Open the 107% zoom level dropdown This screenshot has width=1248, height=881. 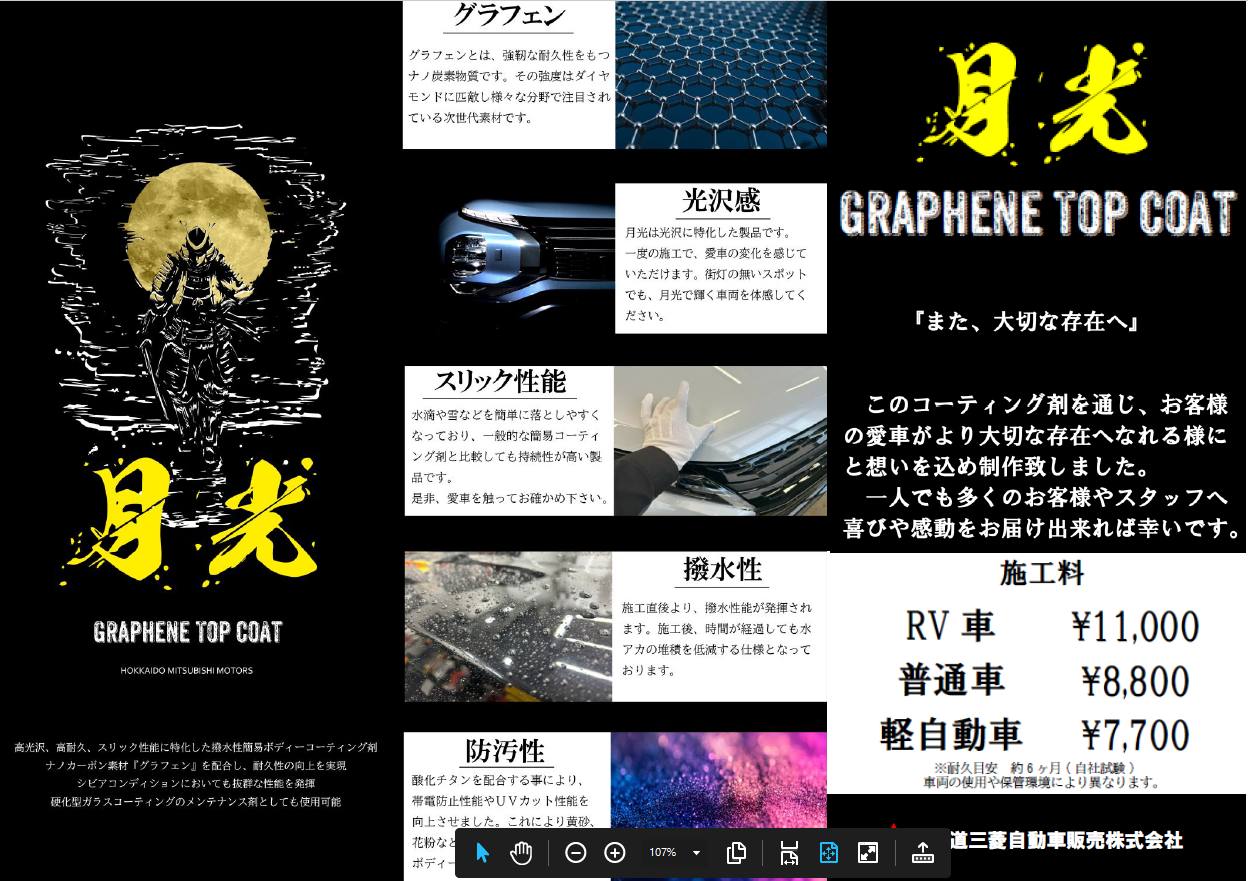(x=675, y=853)
